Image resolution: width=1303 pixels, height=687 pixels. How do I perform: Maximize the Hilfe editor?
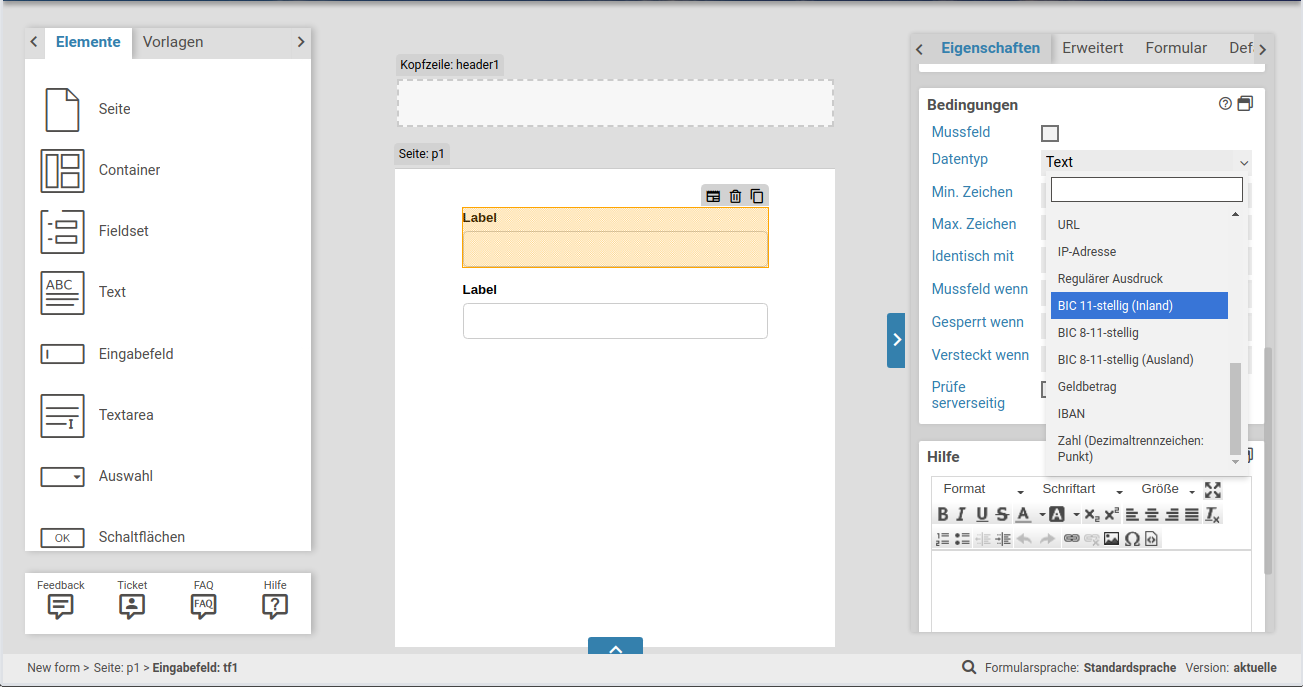tap(1213, 490)
